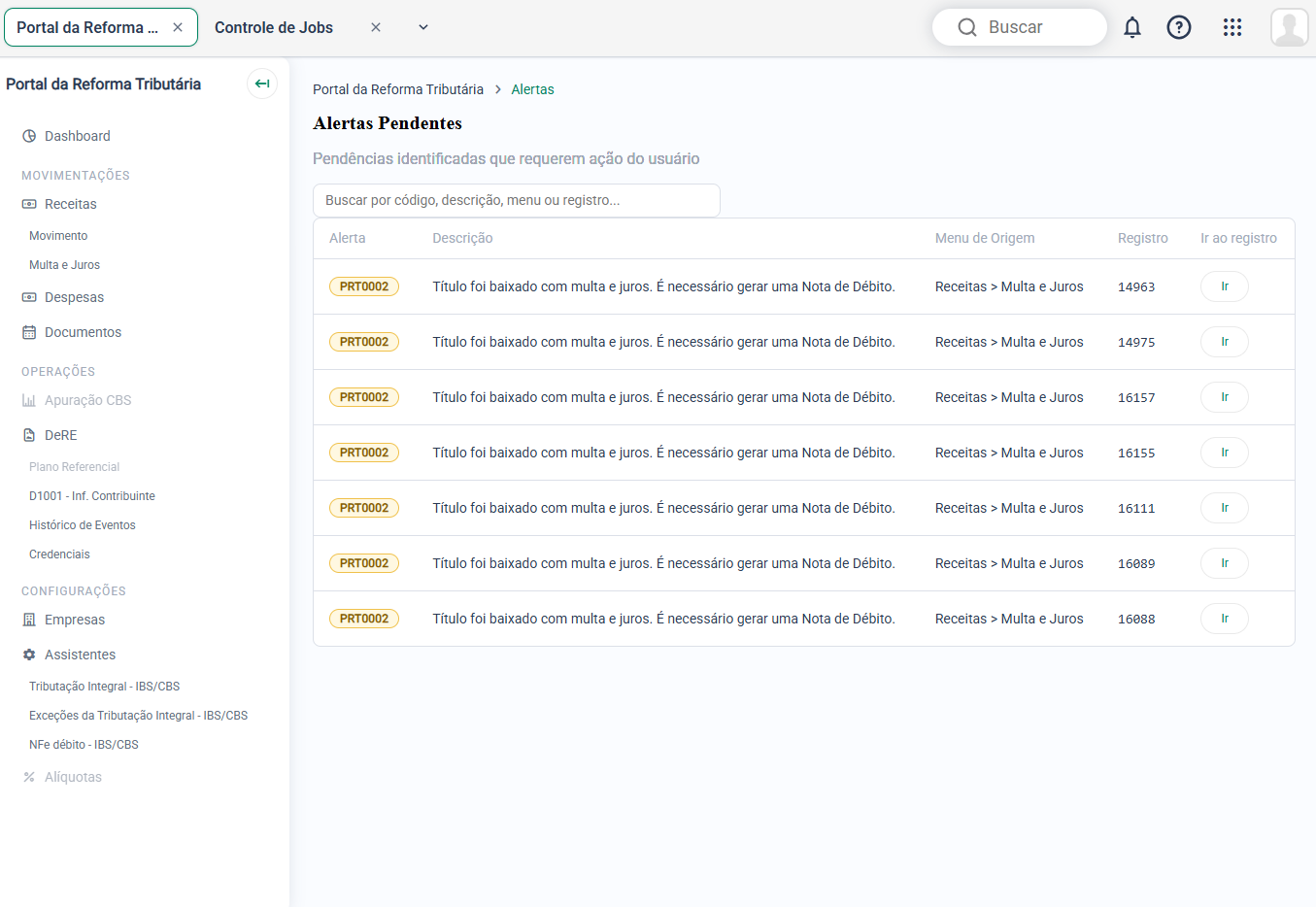This screenshot has width=1316, height=907.
Task: Click the Assistentes gear icon
Action: [x=29, y=655]
